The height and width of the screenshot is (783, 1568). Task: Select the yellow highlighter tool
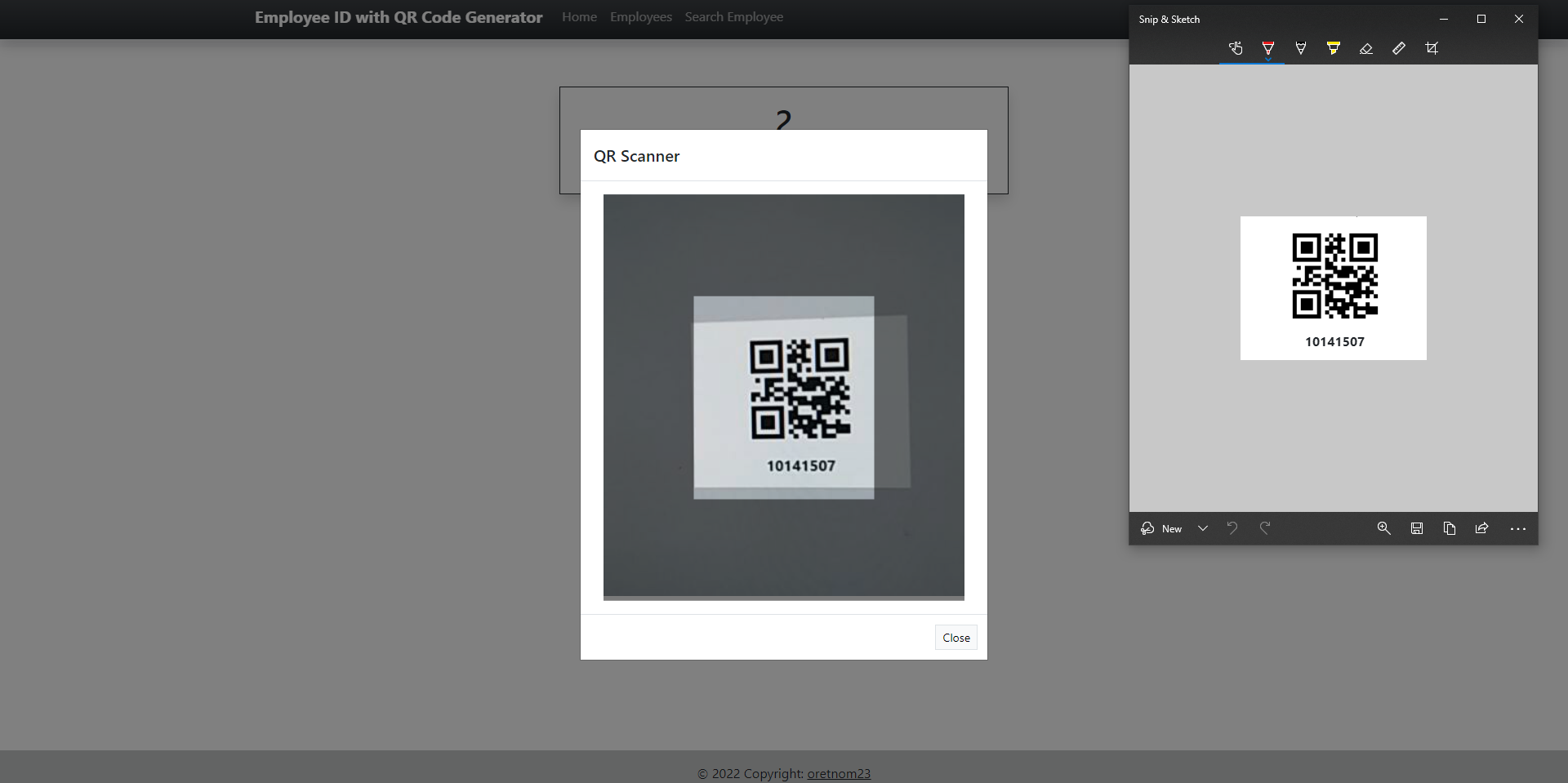click(1334, 49)
